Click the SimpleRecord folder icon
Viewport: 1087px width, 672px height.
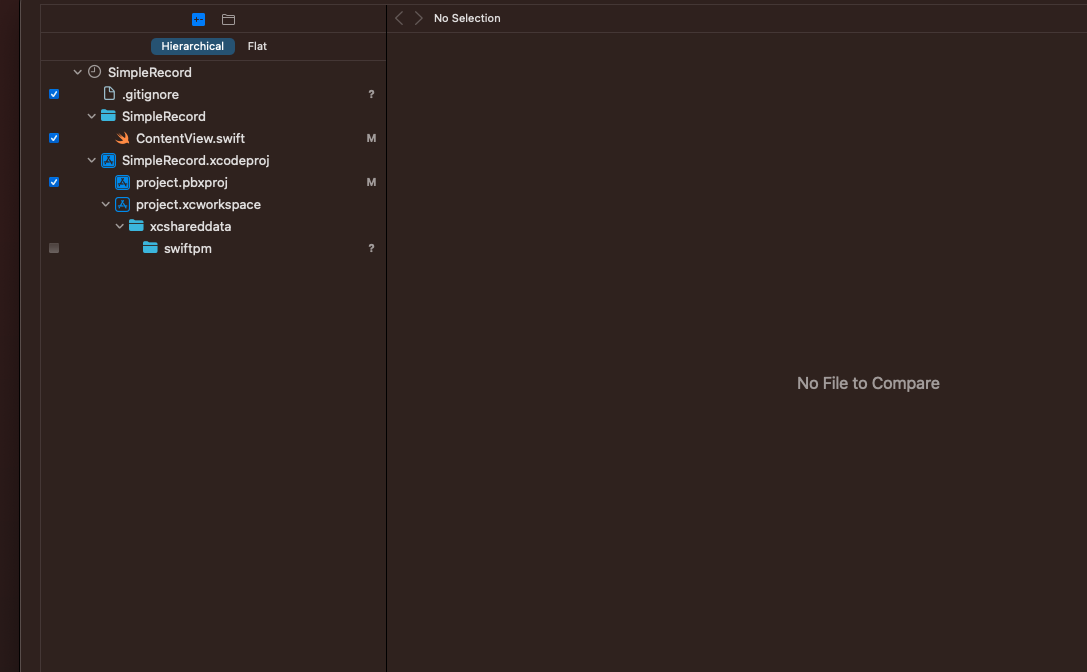click(x=108, y=116)
